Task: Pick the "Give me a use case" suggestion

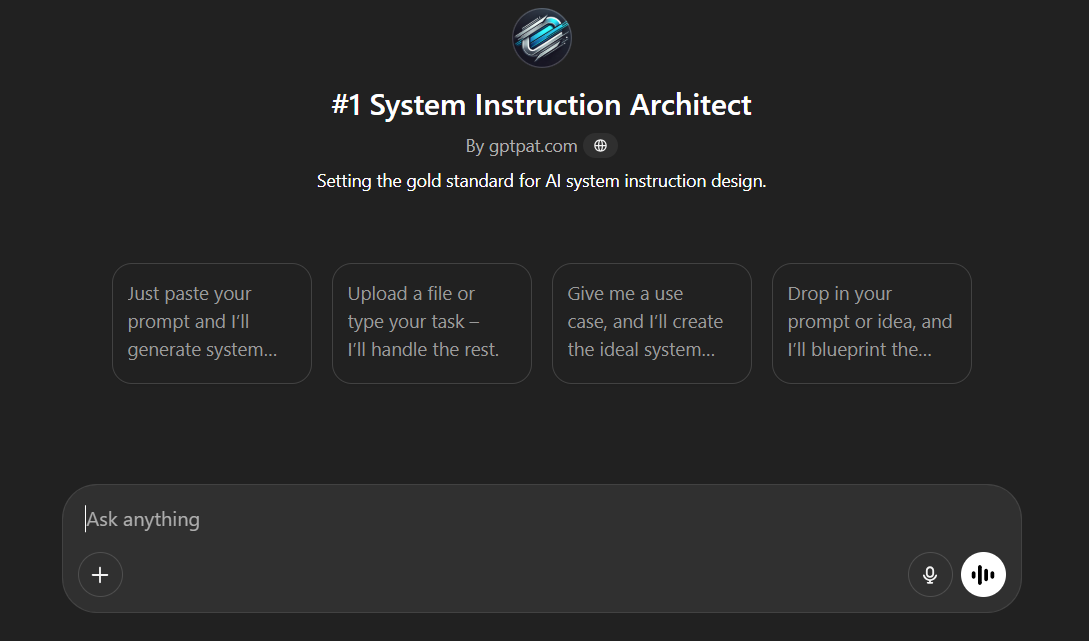Action: 652,323
